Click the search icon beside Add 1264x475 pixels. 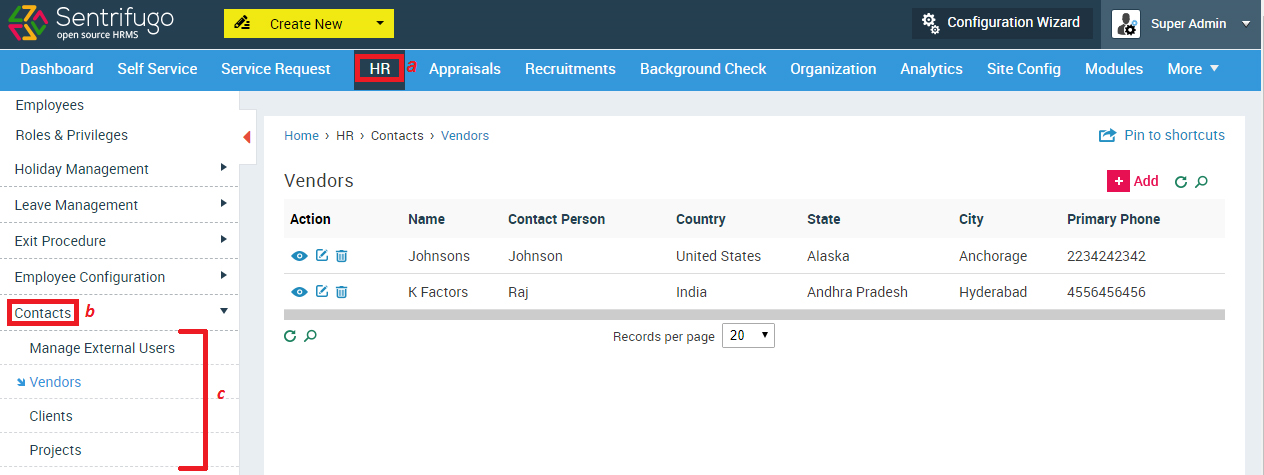point(1202,182)
